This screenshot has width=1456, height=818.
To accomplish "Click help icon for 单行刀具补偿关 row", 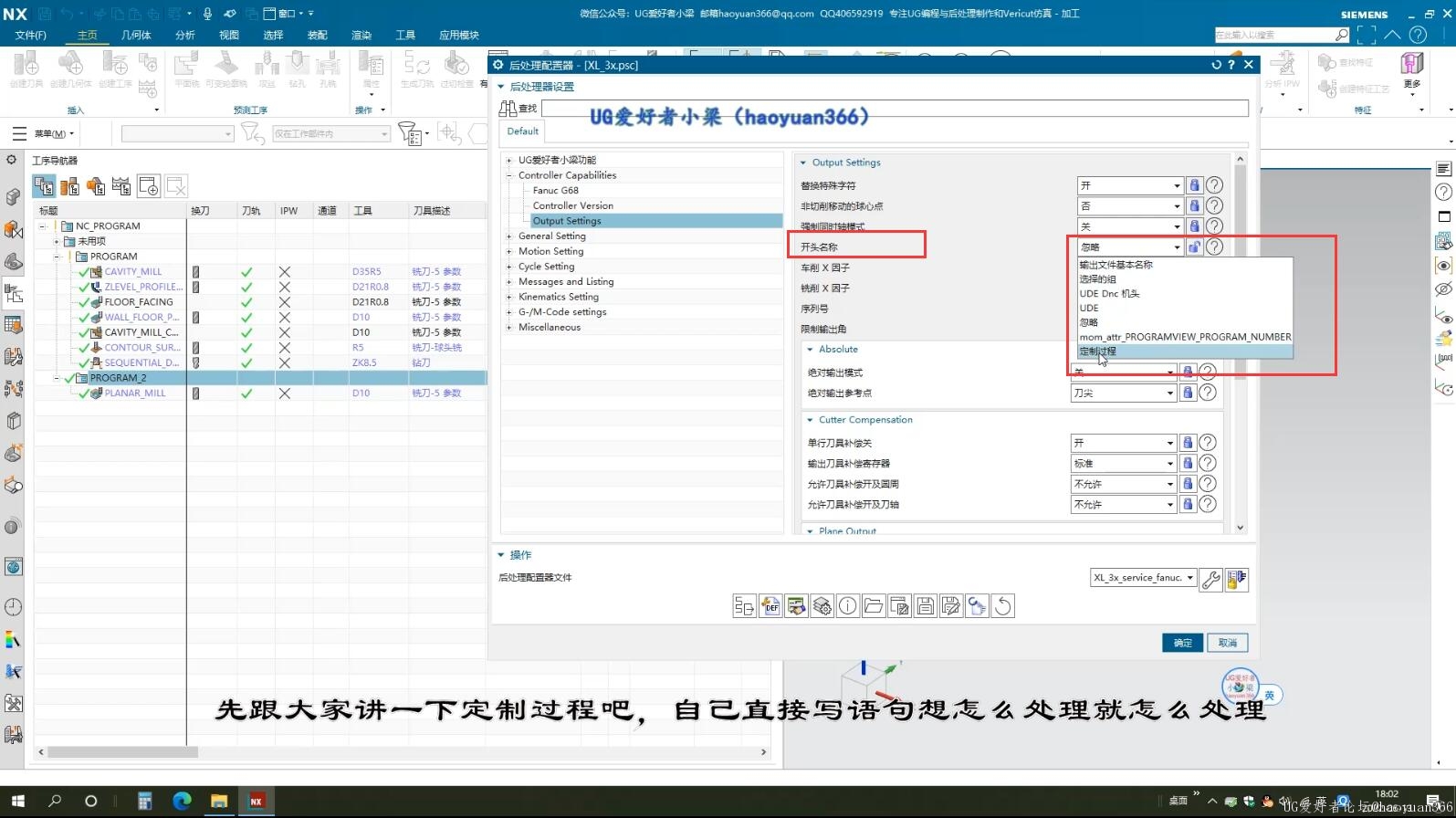I will [1208, 443].
